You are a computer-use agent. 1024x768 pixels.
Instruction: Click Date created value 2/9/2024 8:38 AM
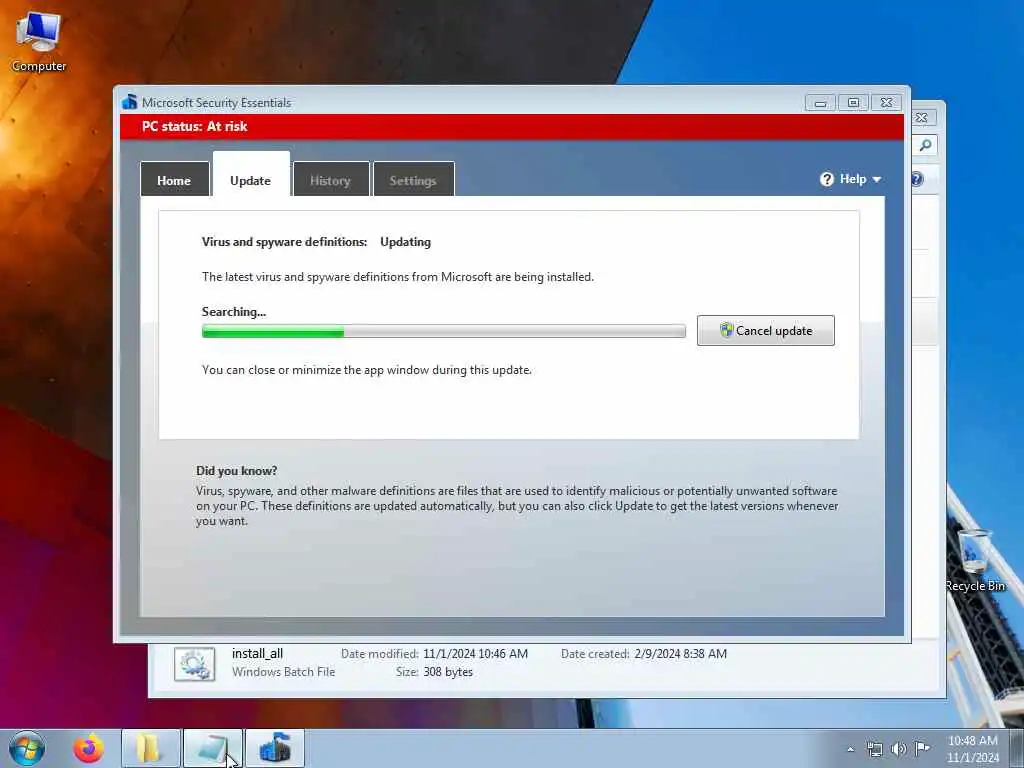pos(680,654)
